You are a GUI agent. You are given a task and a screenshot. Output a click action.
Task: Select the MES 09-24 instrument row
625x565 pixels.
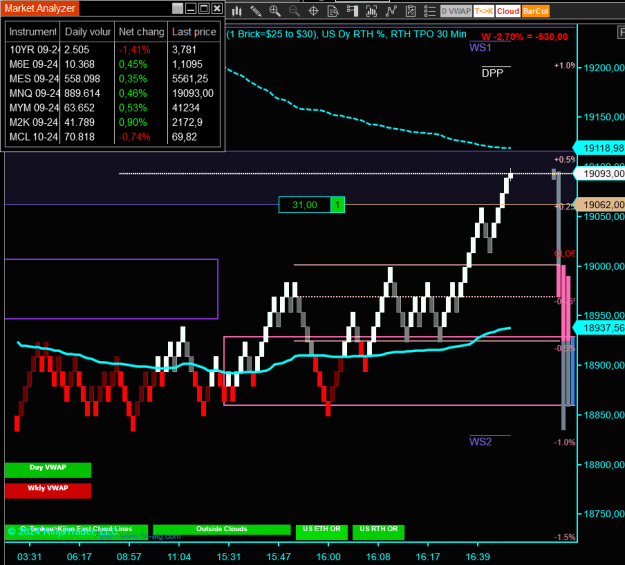[x=113, y=79]
